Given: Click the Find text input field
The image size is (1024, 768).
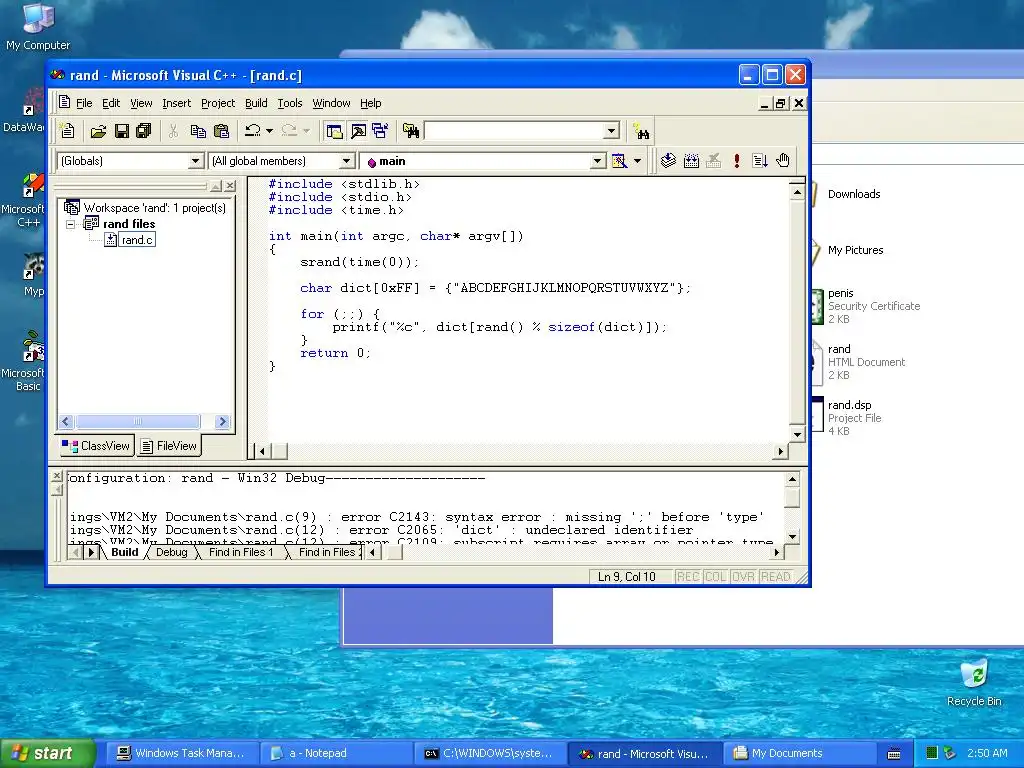Looking at the screenshot, I should point(515,131).
